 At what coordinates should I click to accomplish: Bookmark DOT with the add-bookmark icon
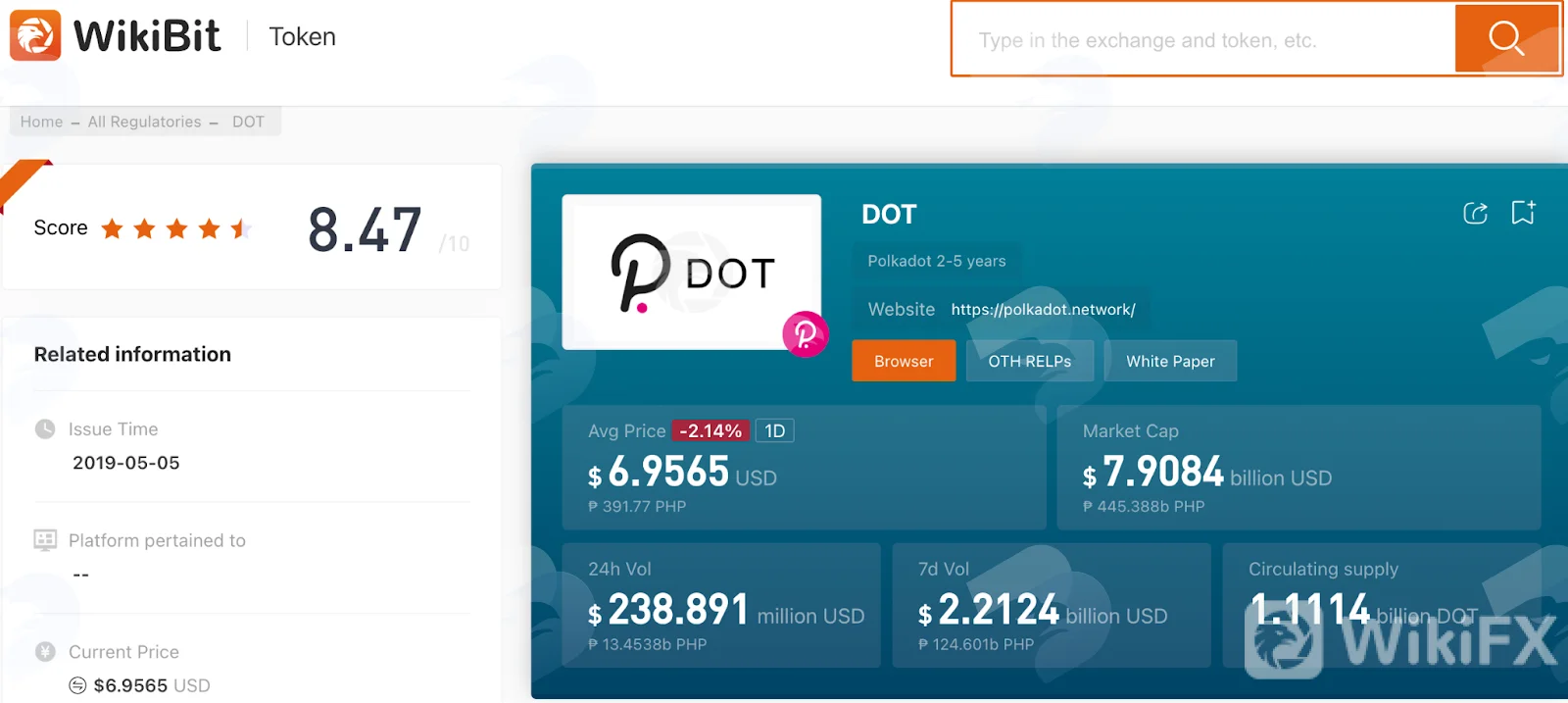click(1523, 212)
